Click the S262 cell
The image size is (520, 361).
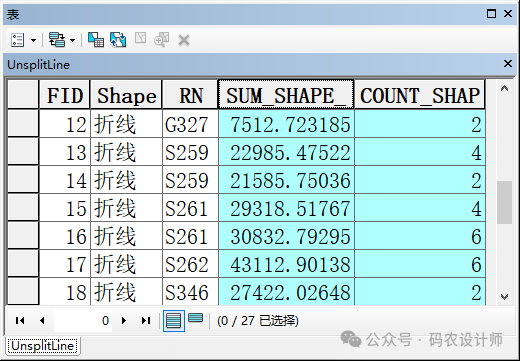tap(190, 264)
